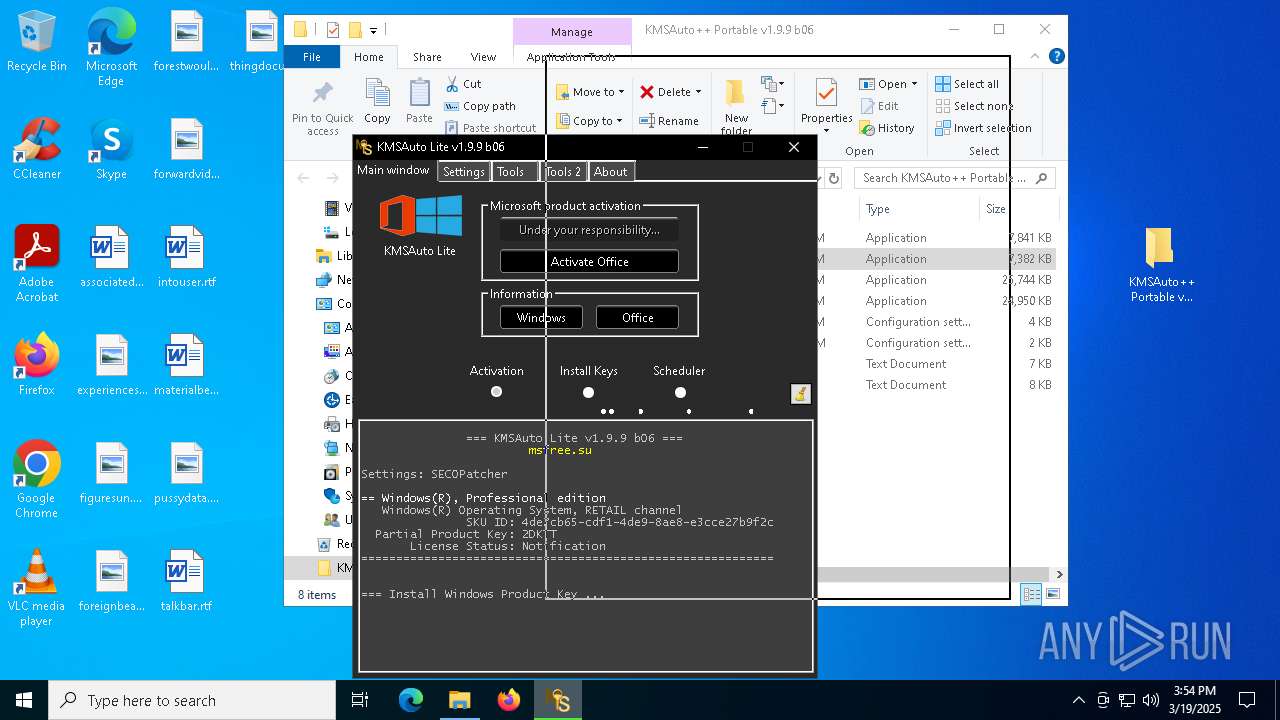The image size is (1280, 720).
Task: Click Select none in the Explorer ribbon
Action: [975, 106]
